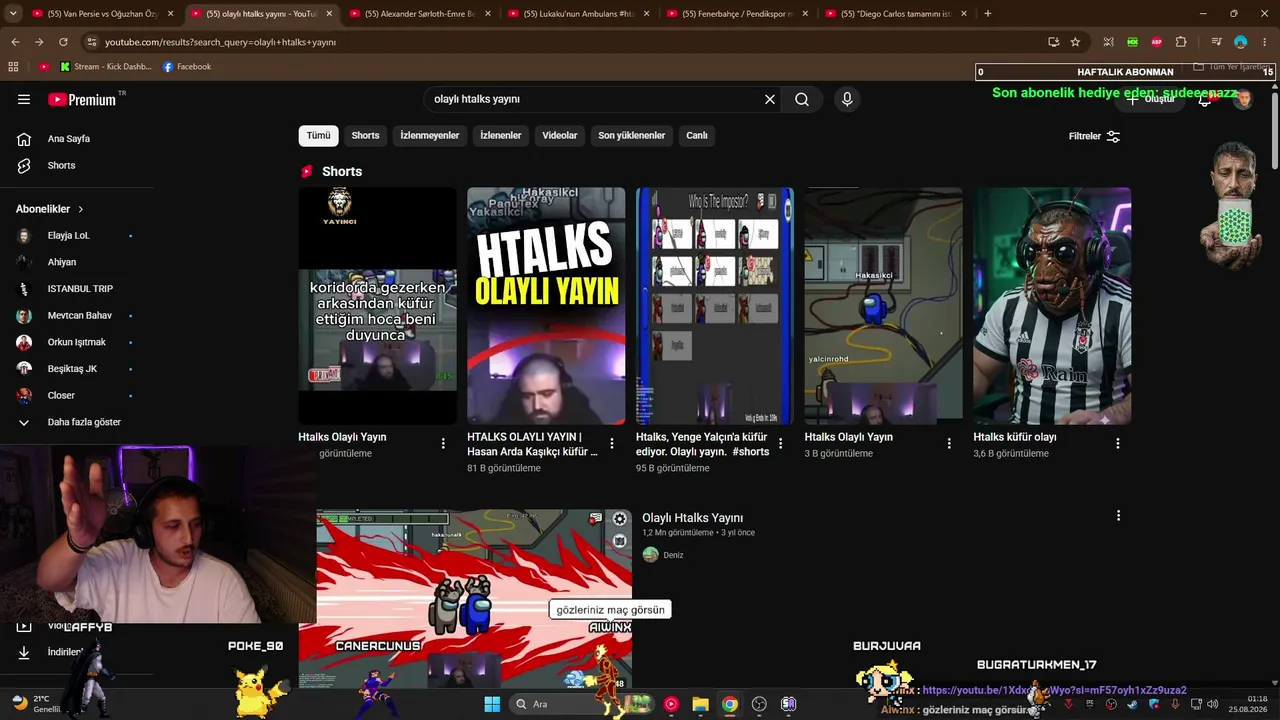Viewport: 1280px width, 720px height.
Task: Select the Tümü filter chip
Action: click(x=318, y=136)
